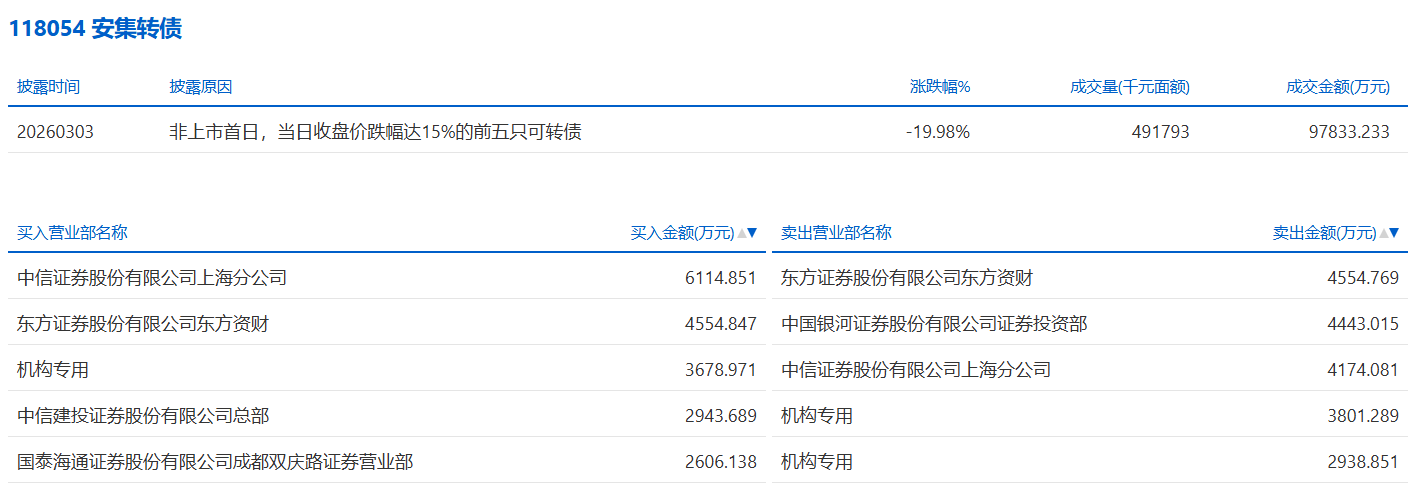Select the buy amount 4554.847
This screenshot has width=1415, height=483.
tap(721, 324)
